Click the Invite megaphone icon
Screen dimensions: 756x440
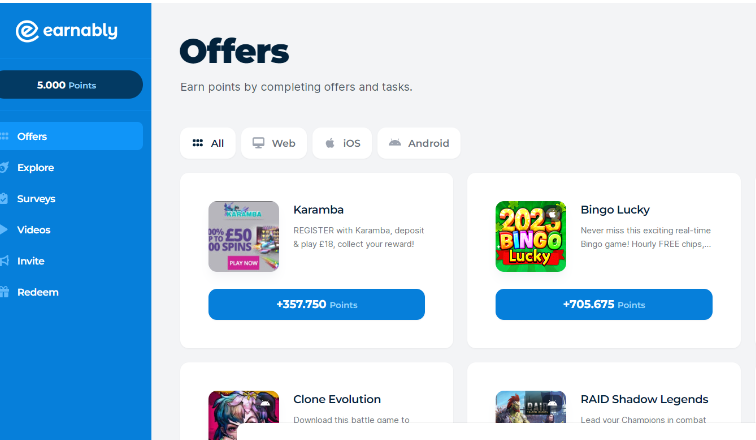(x=4, y=261)
